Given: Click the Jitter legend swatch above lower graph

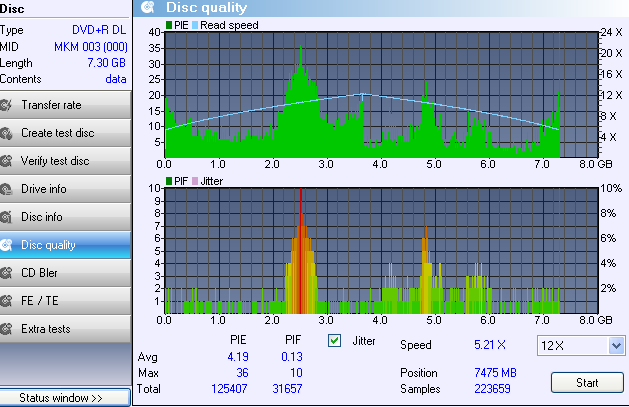Looking at the screenshot, I should (196, 181).
